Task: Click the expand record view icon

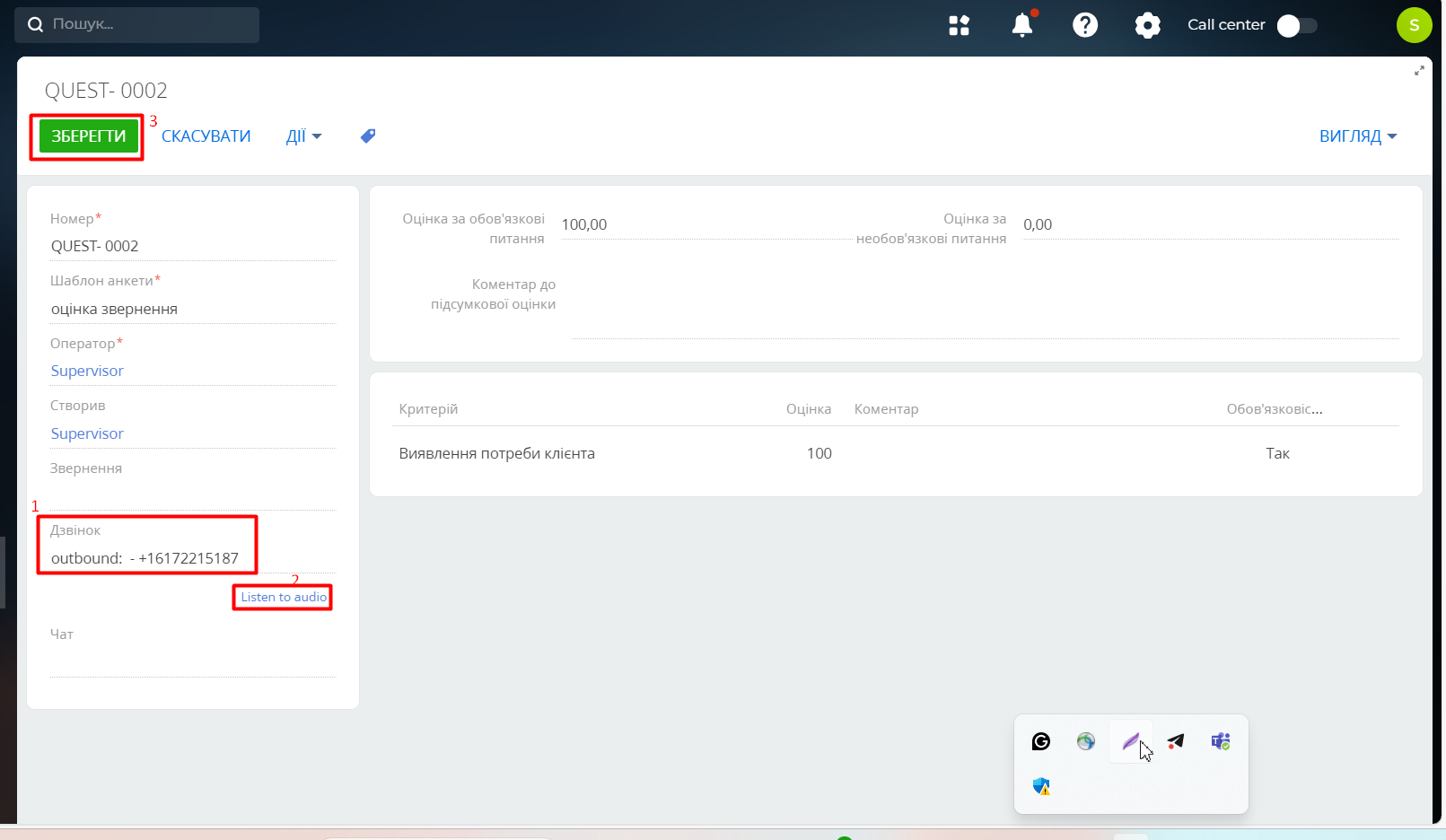Action: point(1419,71)
